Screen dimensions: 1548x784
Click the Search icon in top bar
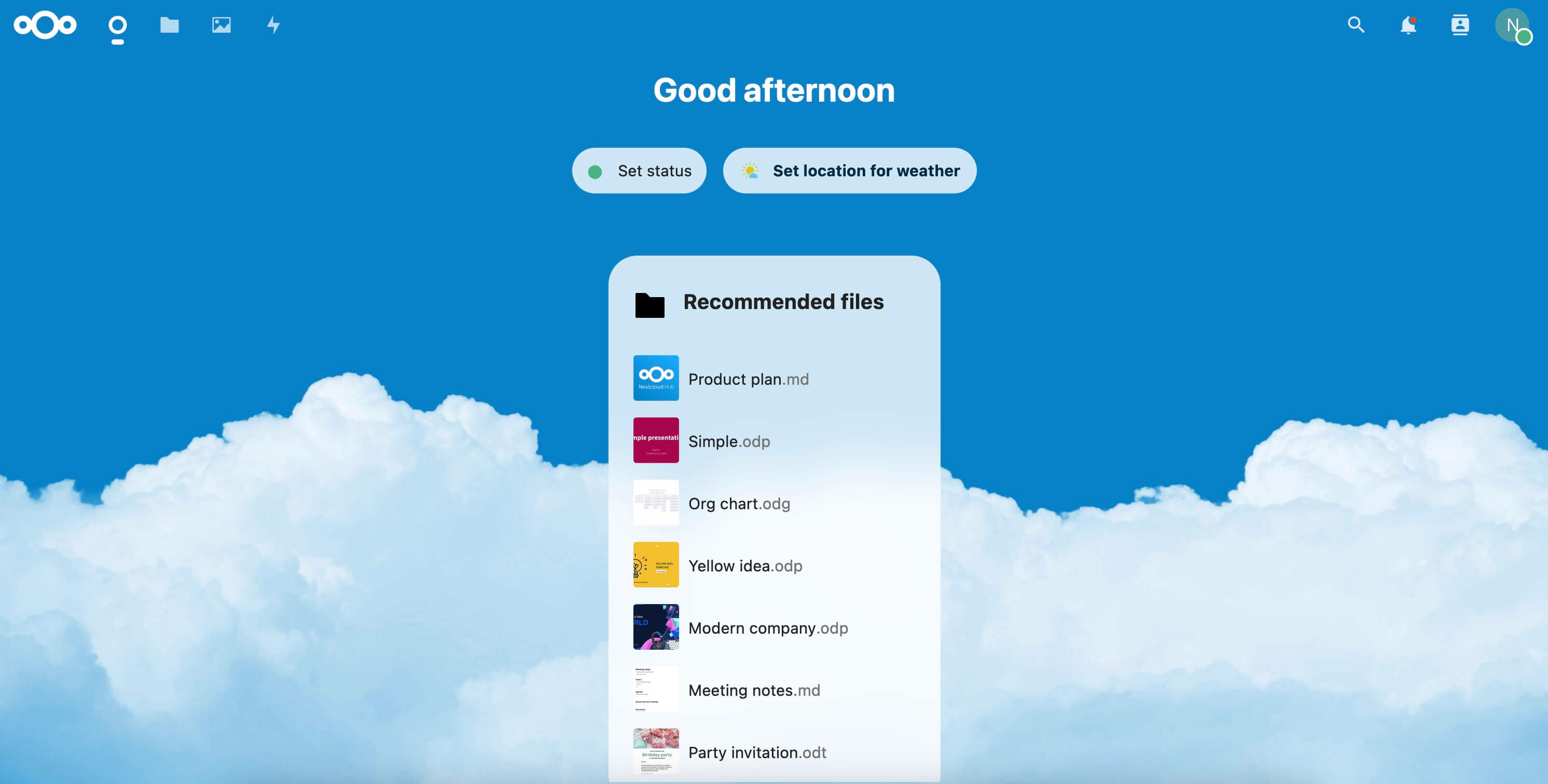click(1356, 24)
